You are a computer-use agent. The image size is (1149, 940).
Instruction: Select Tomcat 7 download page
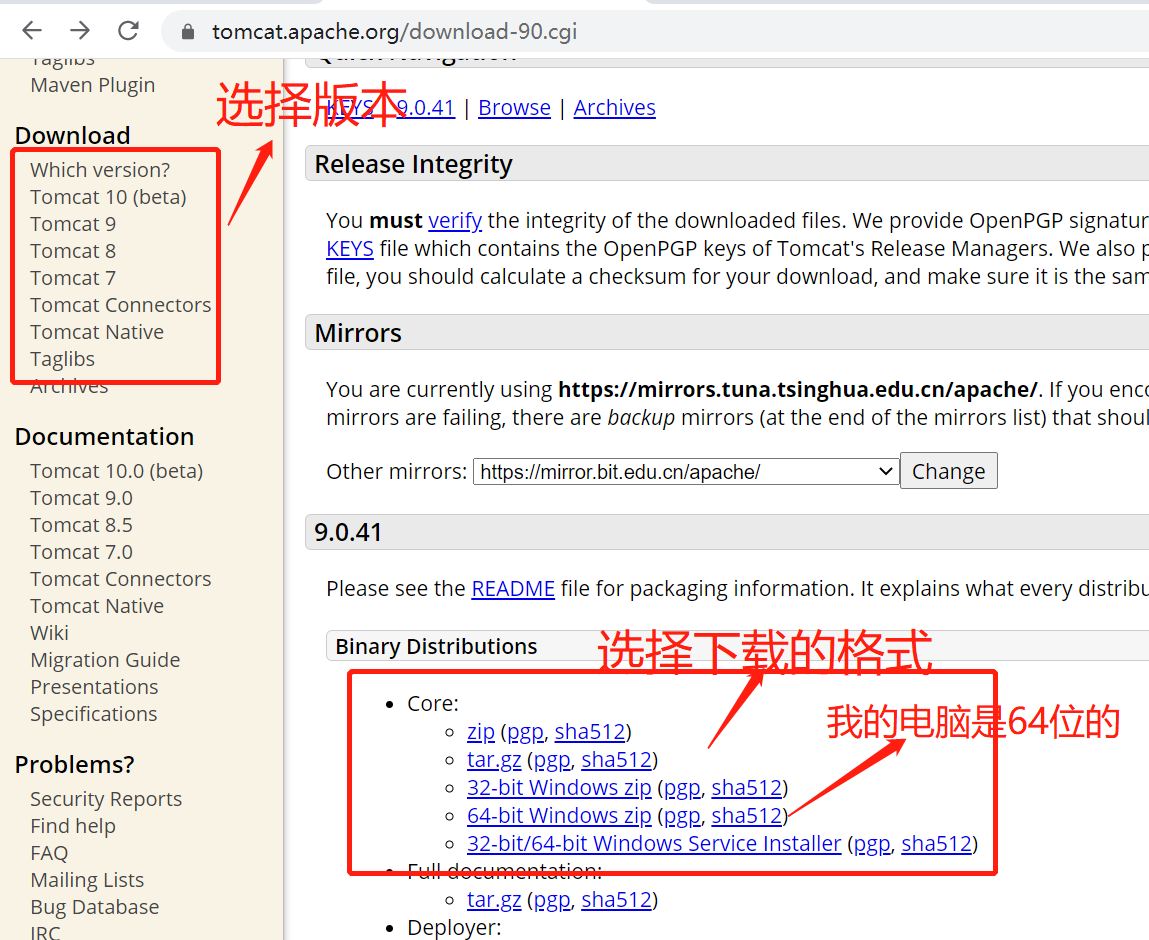click(x=73, y=278)
